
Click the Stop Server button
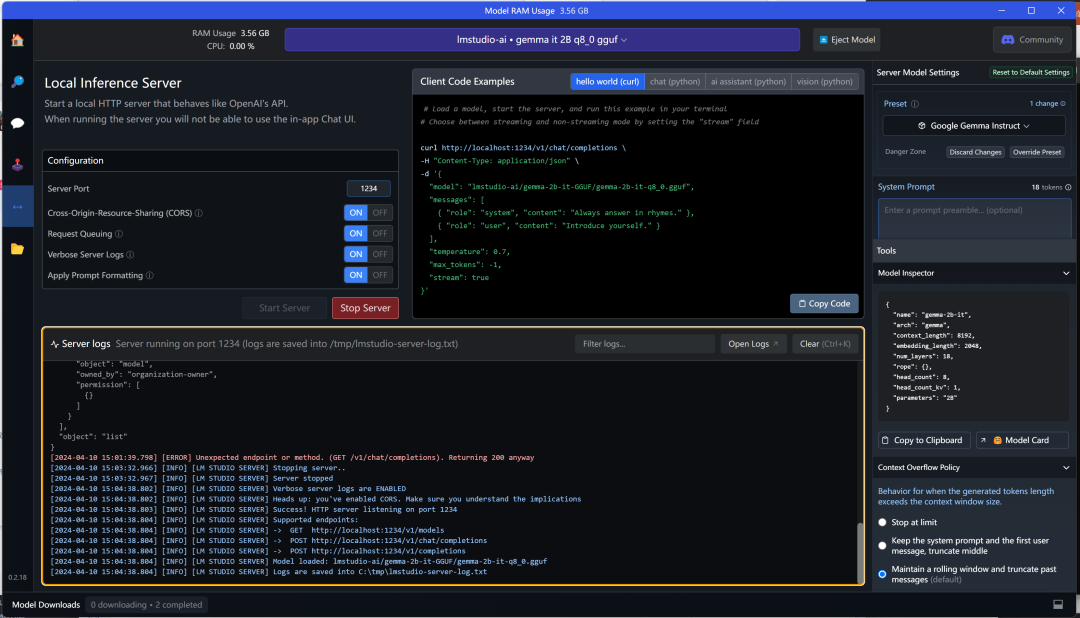(365, 308)
